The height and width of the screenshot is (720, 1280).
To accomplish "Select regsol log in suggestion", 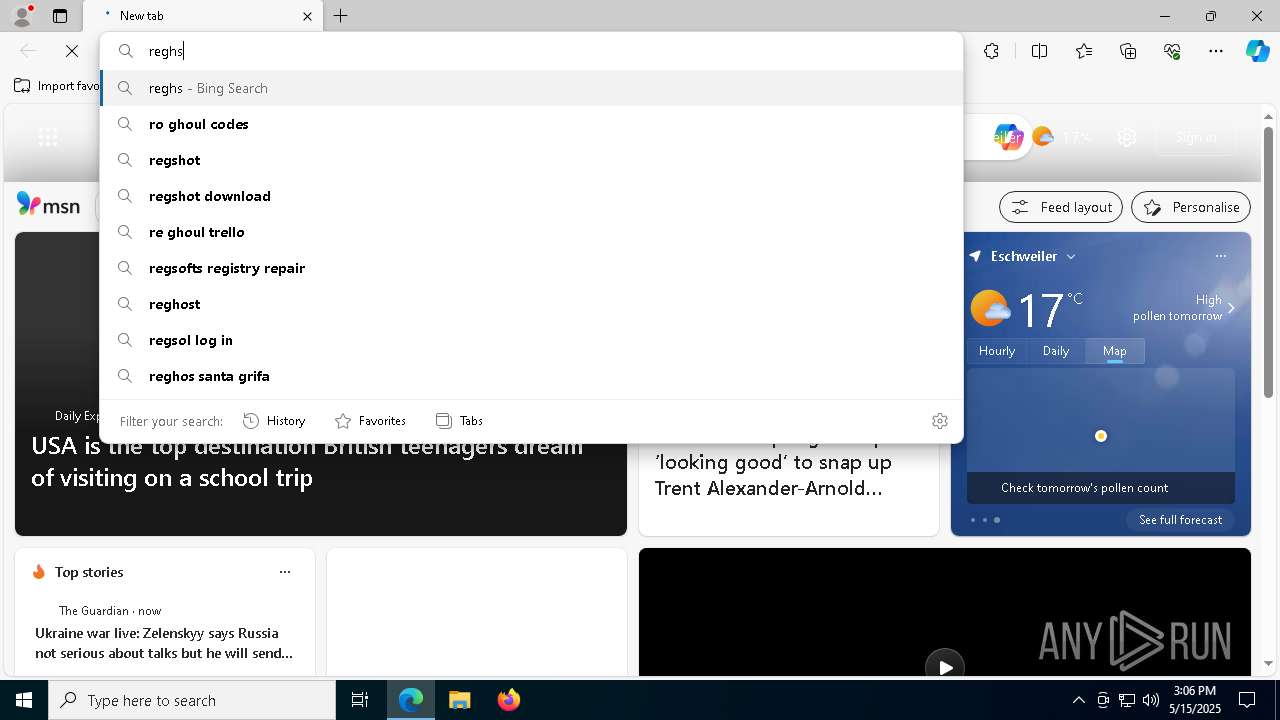I will point(531,340).
